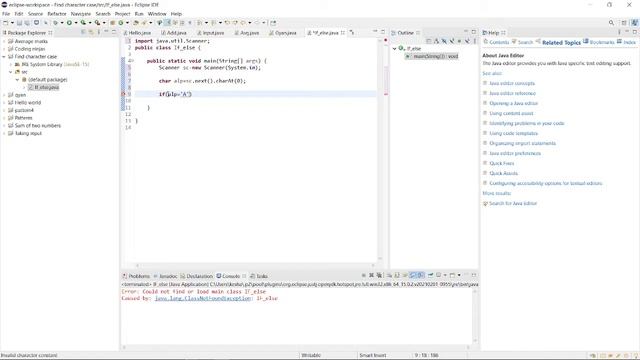Image resolution: width=640 pixels, height=360 pixels.
Task: Run the program with green Run button
Action: (69, 23)
